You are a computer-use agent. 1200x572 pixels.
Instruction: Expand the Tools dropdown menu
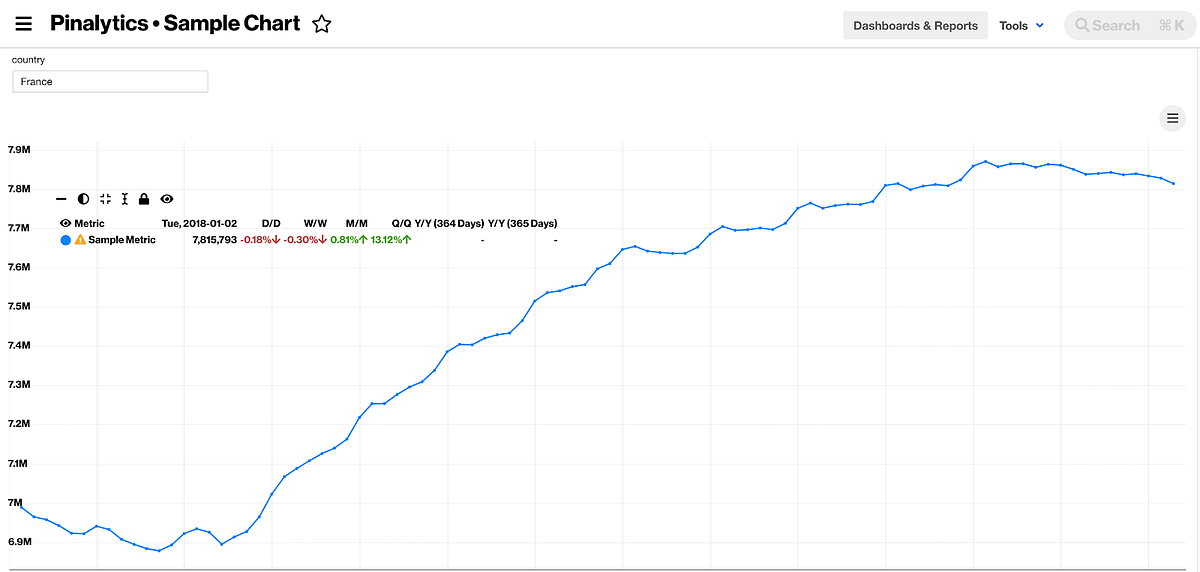coord(1022,25)
